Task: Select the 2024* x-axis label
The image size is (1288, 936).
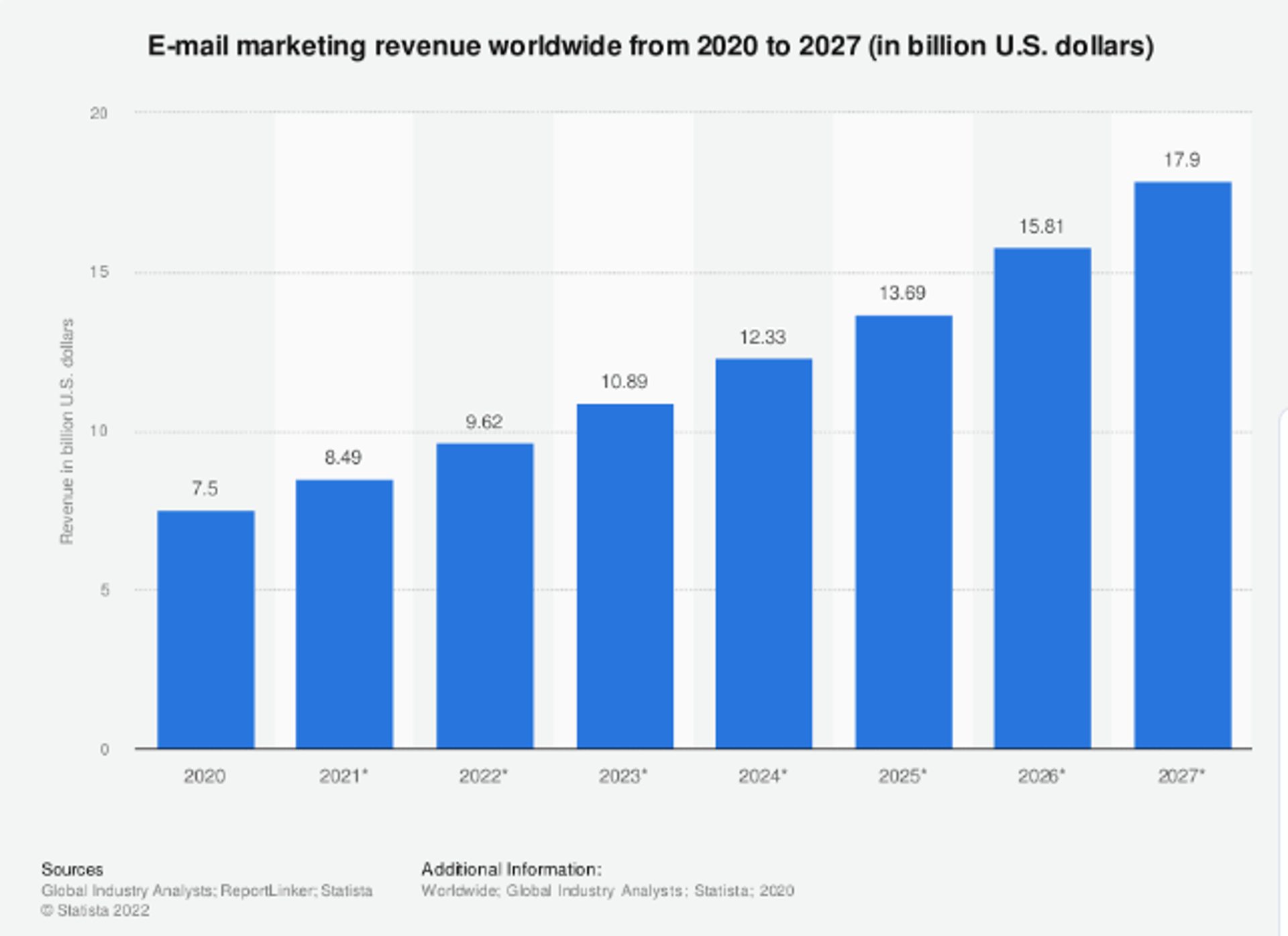Action: click(x=763, y=776)
